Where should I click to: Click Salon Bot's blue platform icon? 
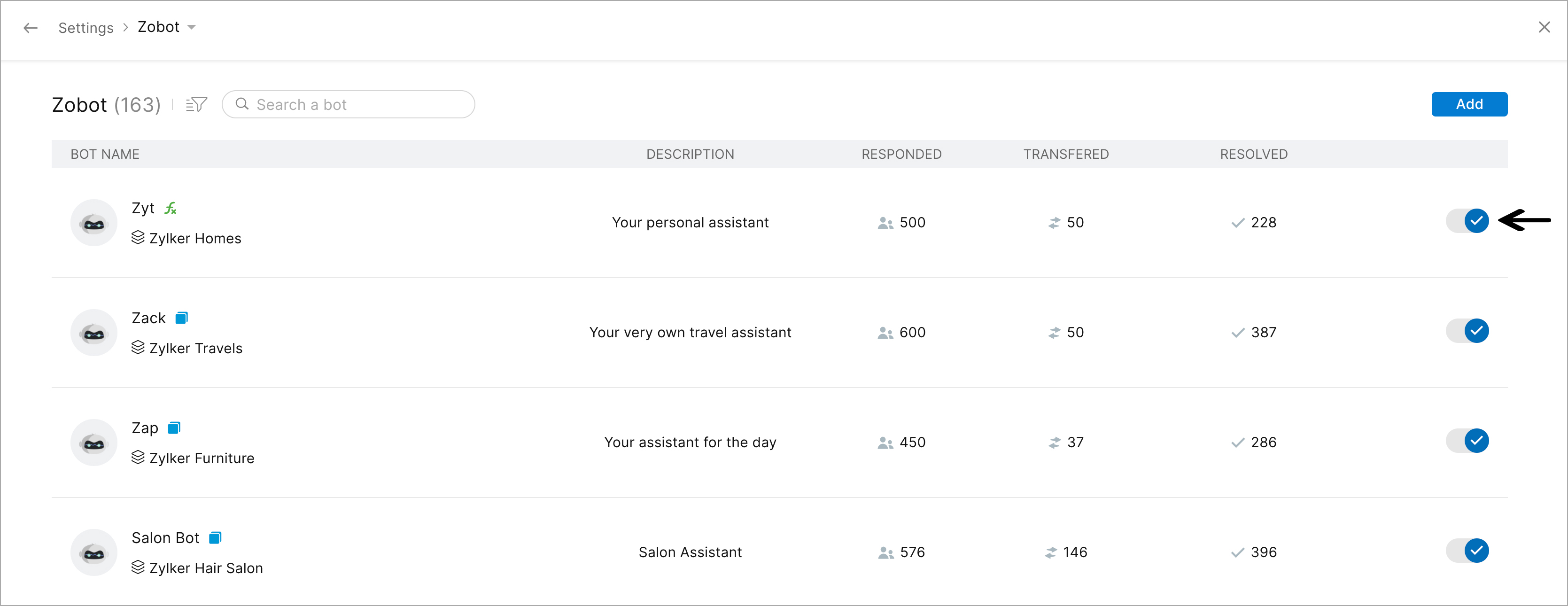point(215,538)
